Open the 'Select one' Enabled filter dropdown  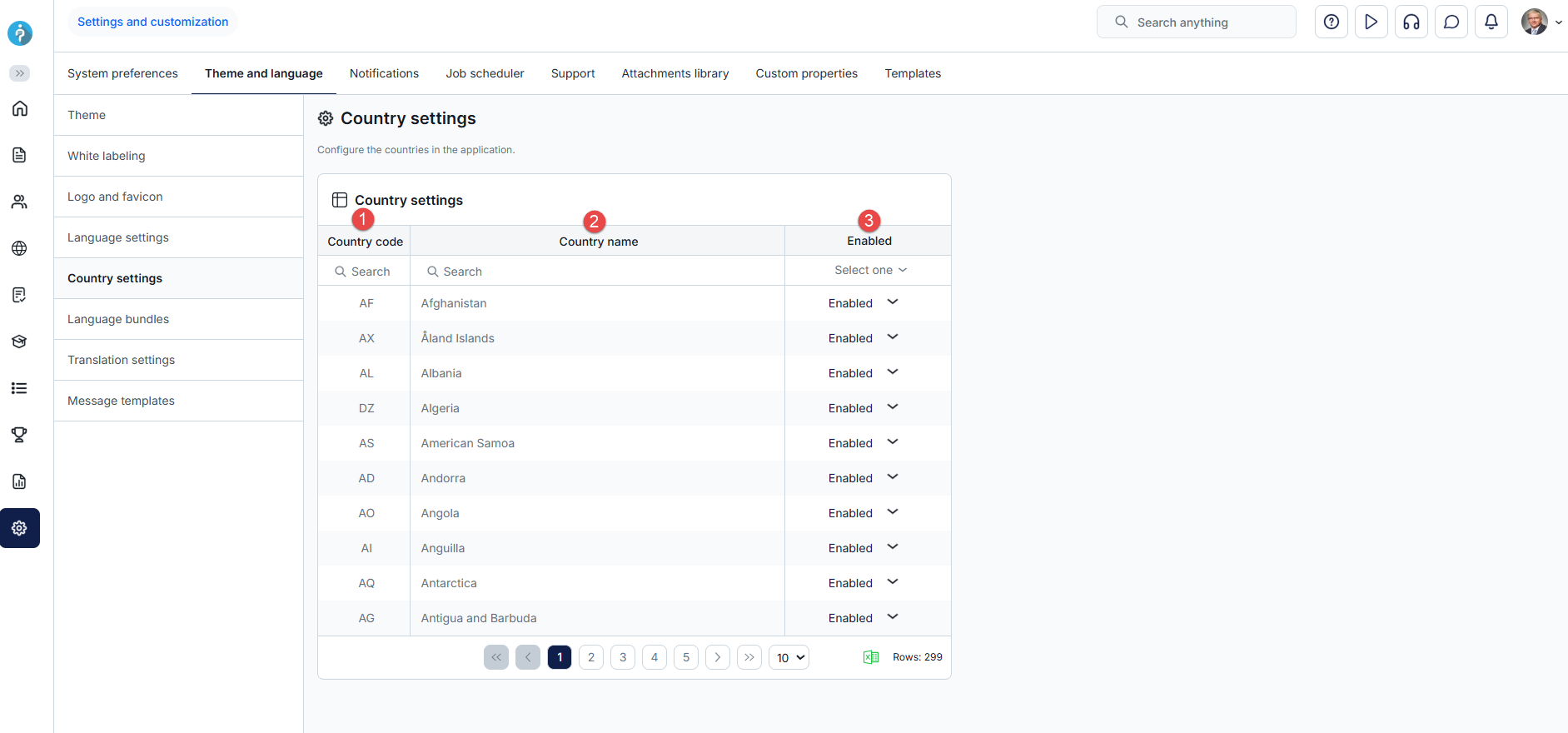click(870, 270)
